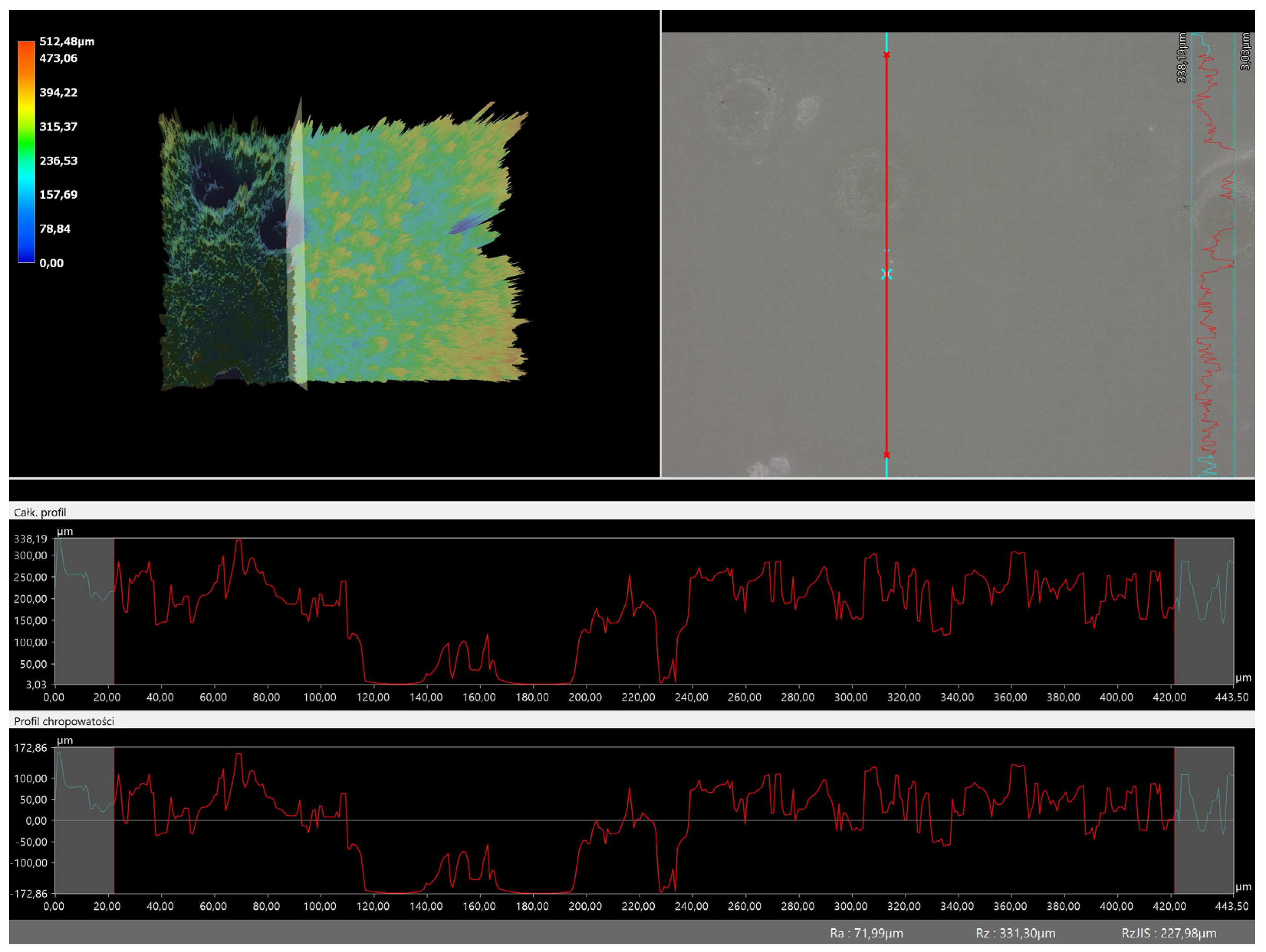
Task: Click the vertical 3,03µm side profile label
Action: pyautogui.click(x=1245, y=51)
